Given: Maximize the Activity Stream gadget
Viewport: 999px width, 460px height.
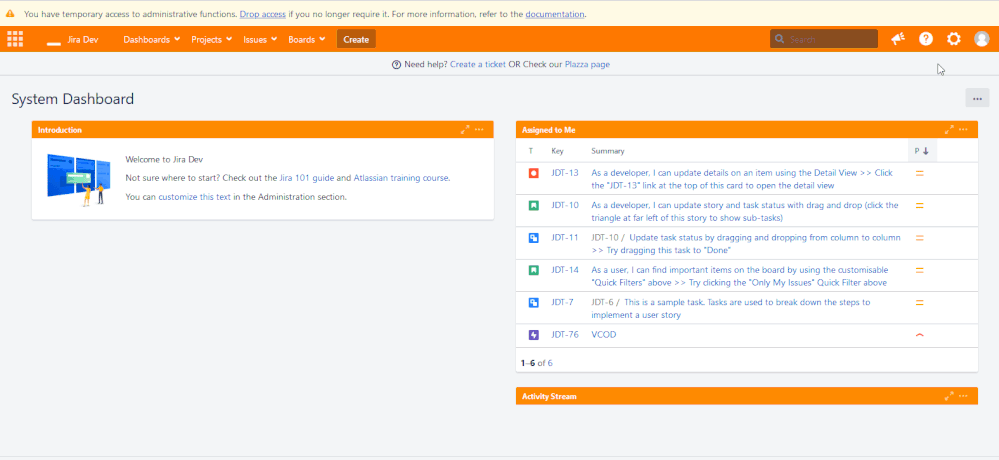Looking at the screenshot, I should pyautogui.click(x=949, y=396).
